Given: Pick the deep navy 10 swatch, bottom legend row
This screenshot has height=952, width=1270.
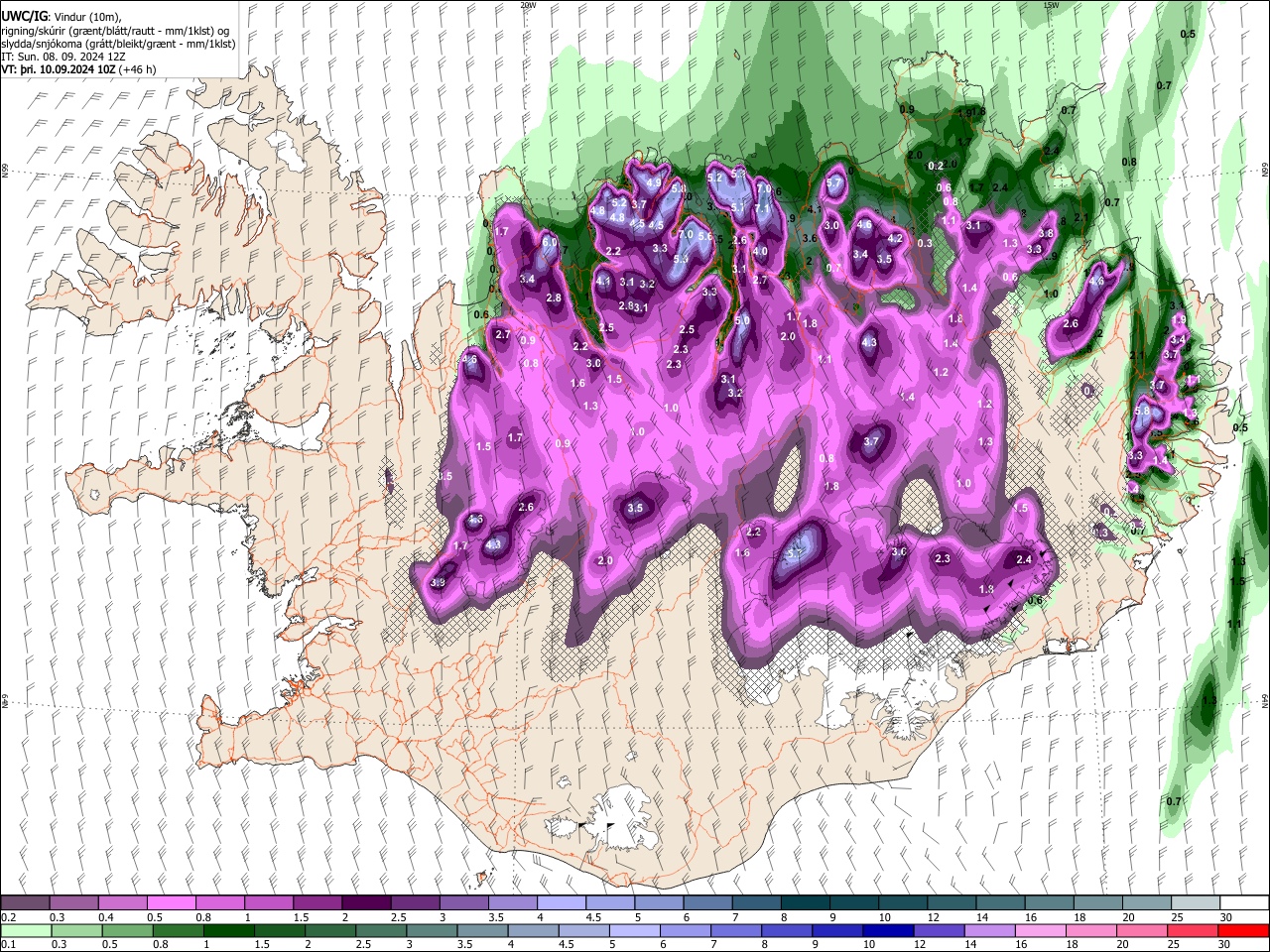Looking at the screenshot, I should point(888,930).
